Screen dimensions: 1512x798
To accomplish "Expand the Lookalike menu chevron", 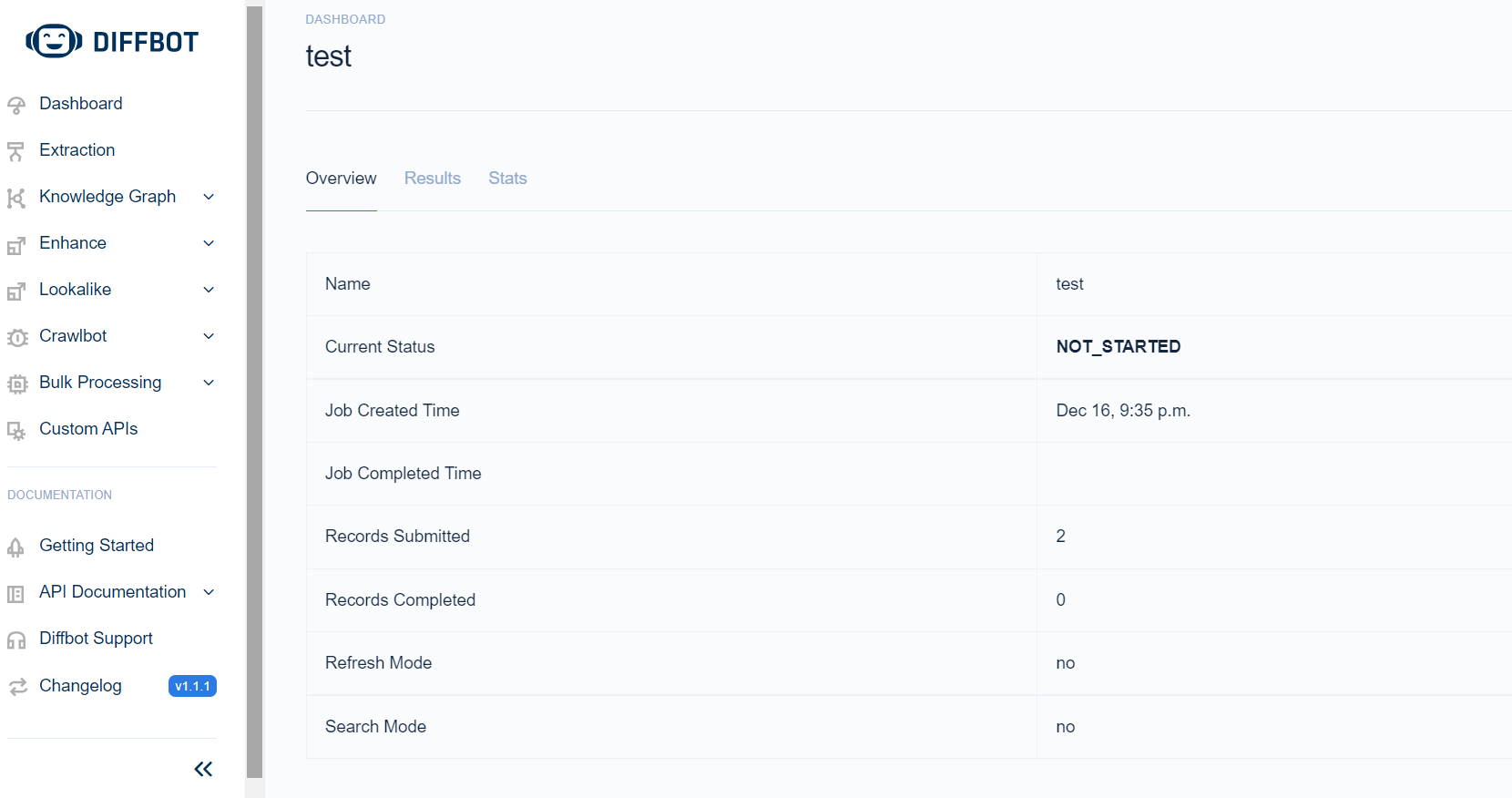I will pyautogui.click(x=209, y=290).
